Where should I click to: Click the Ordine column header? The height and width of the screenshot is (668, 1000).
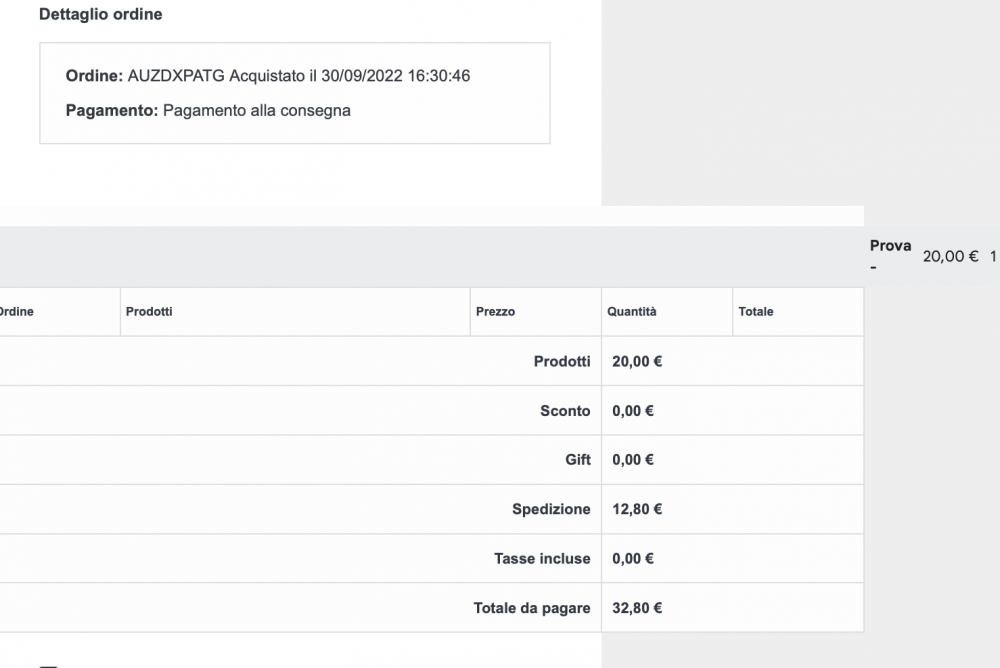coord(16,312)
